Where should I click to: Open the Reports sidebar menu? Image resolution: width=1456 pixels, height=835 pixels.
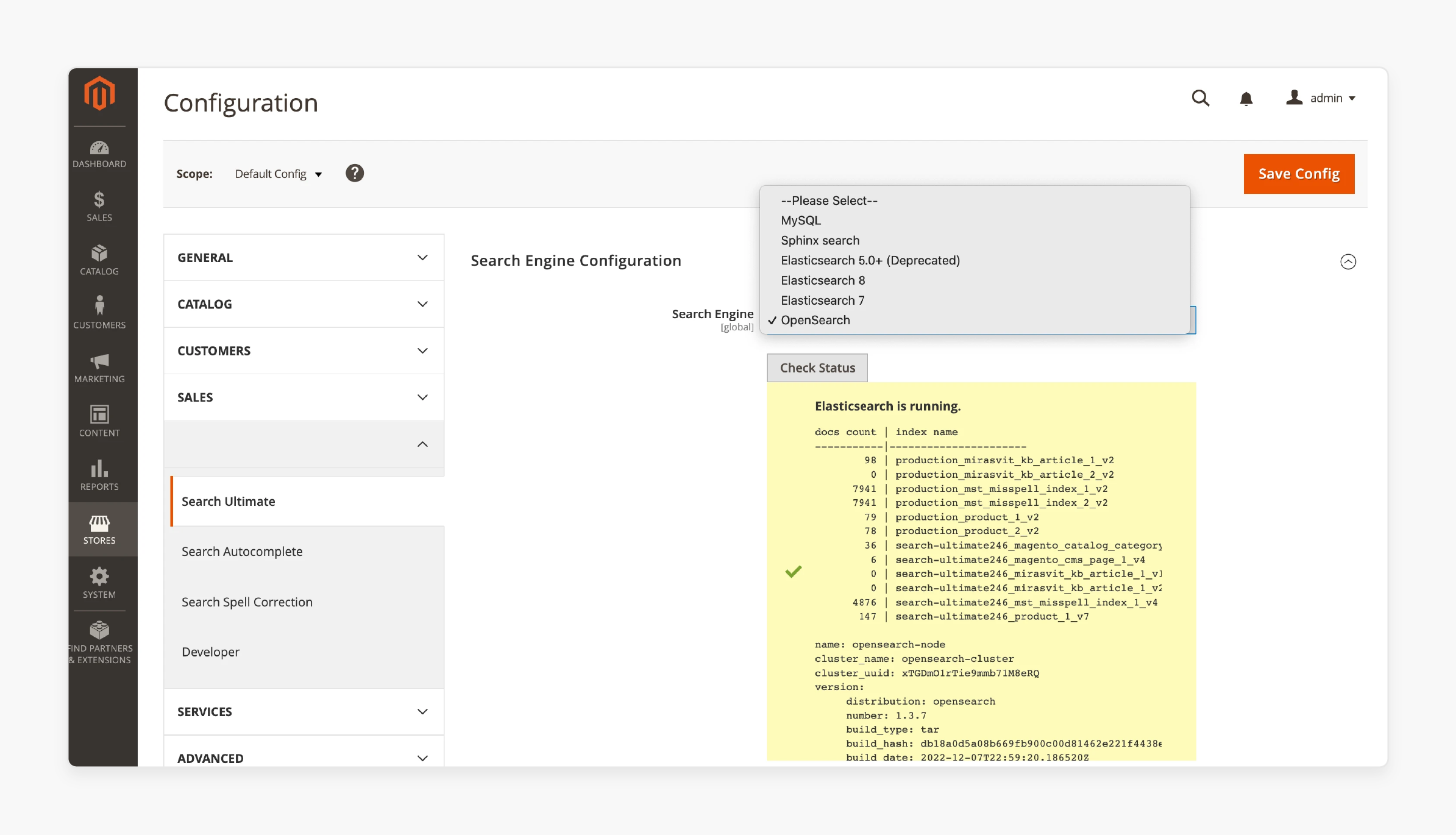pos(99,475)
